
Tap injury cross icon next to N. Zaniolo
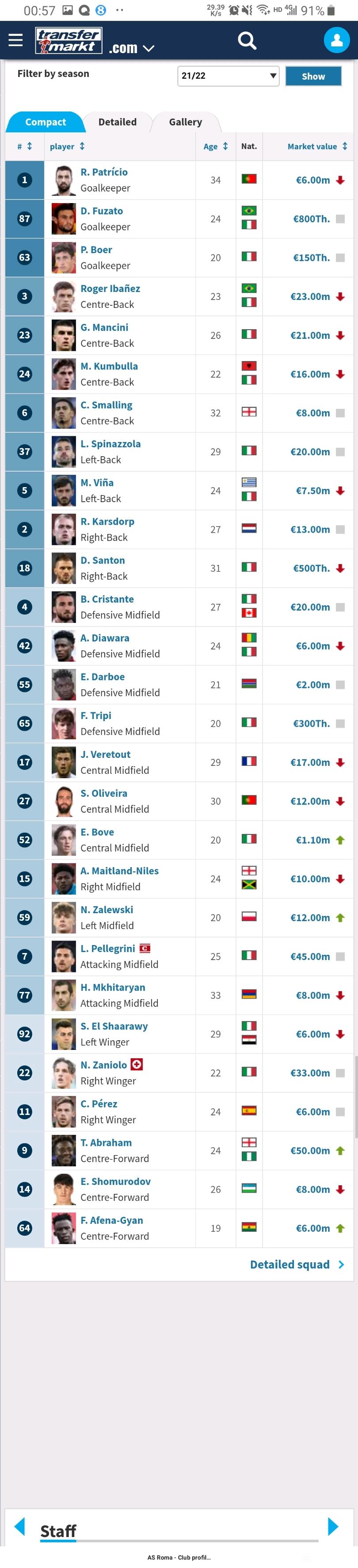[137, 1064]
